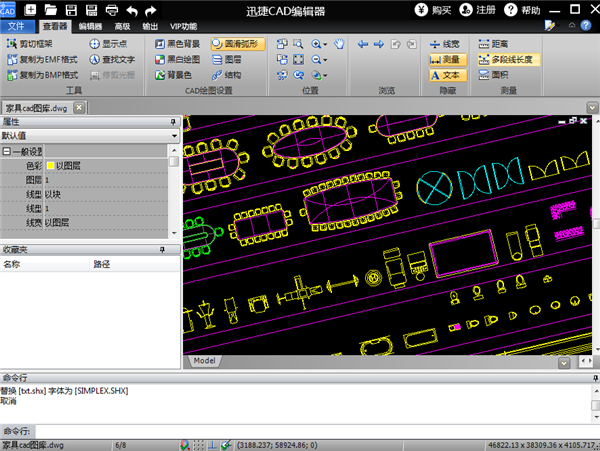Toggle the 测量 measurement hide button
This screenshot has width=600, height=451.
(448, 60)
